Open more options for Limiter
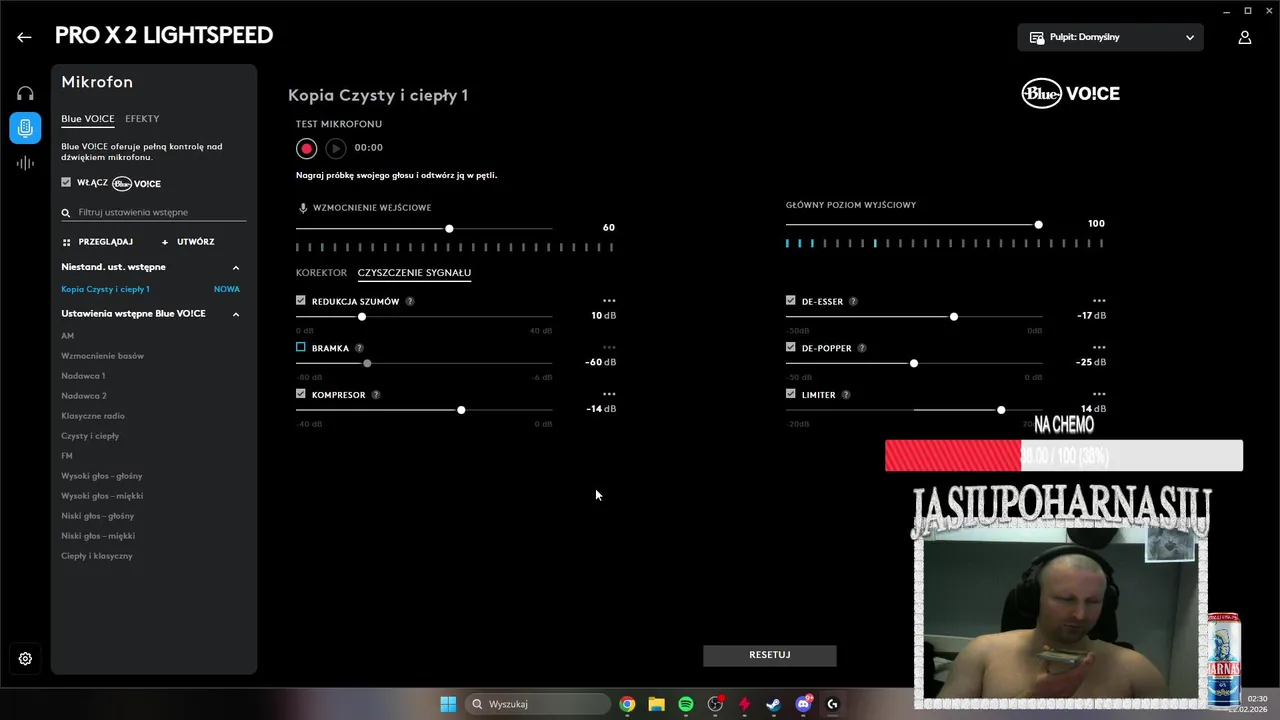The image size is (1280, 720). (1099, 395)
